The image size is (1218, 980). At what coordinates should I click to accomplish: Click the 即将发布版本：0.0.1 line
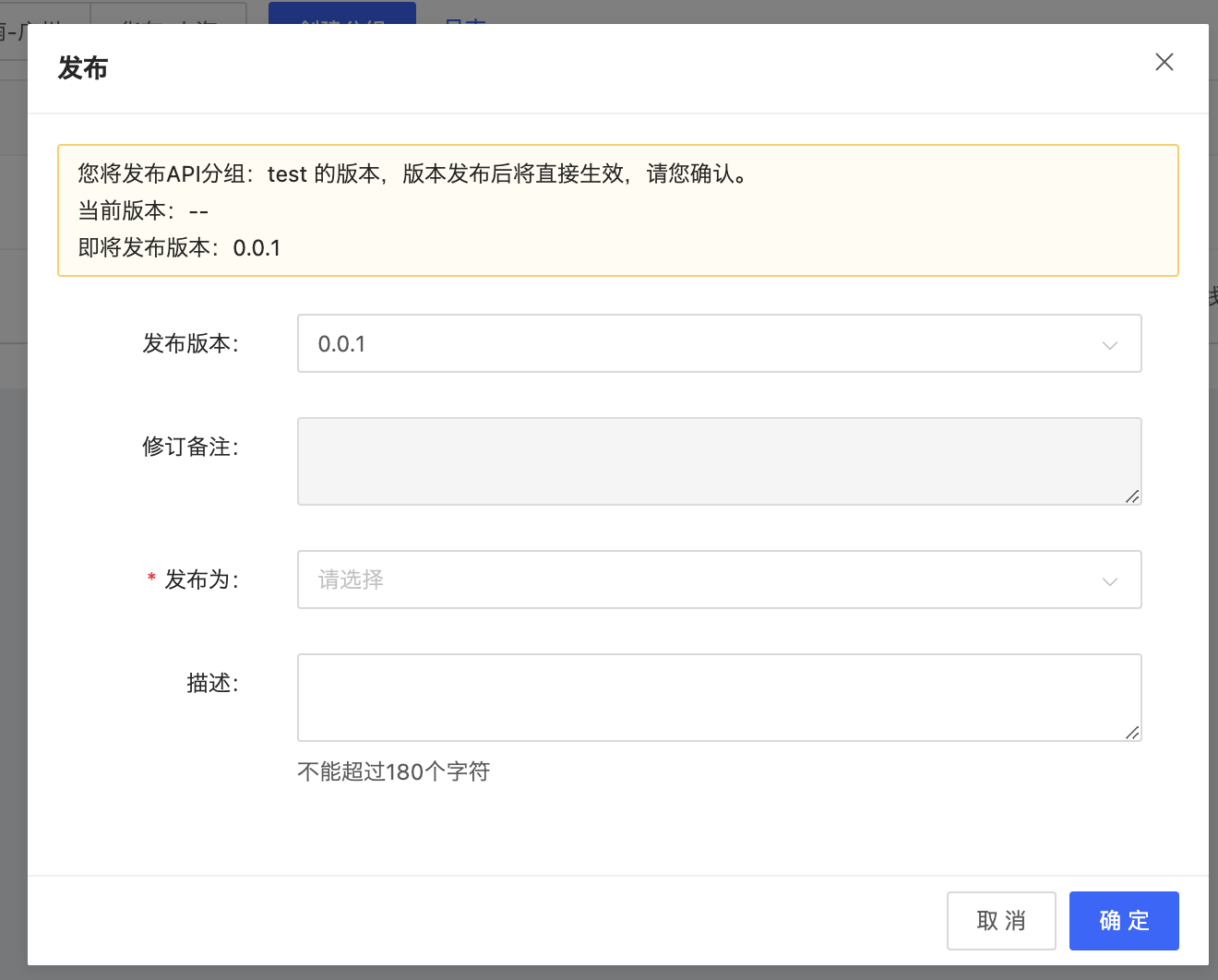pos(179,248)
